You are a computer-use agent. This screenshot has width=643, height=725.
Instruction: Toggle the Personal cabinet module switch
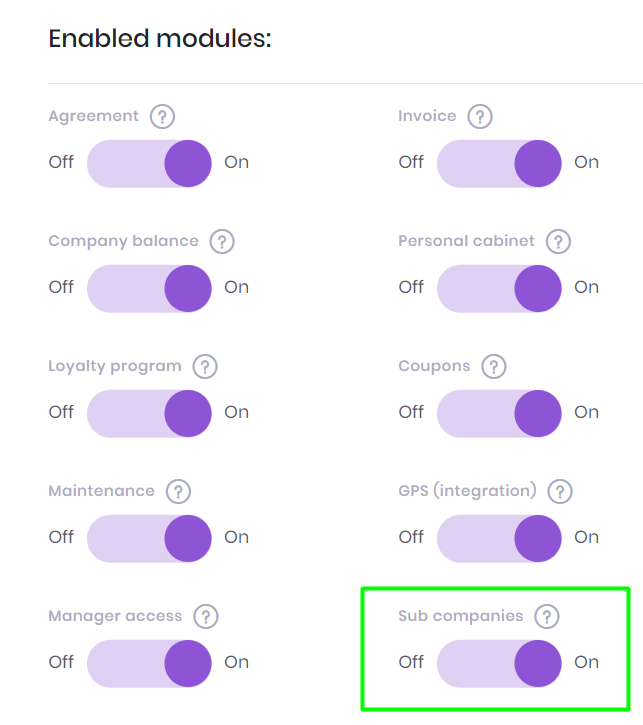click(x=499, y=288)
